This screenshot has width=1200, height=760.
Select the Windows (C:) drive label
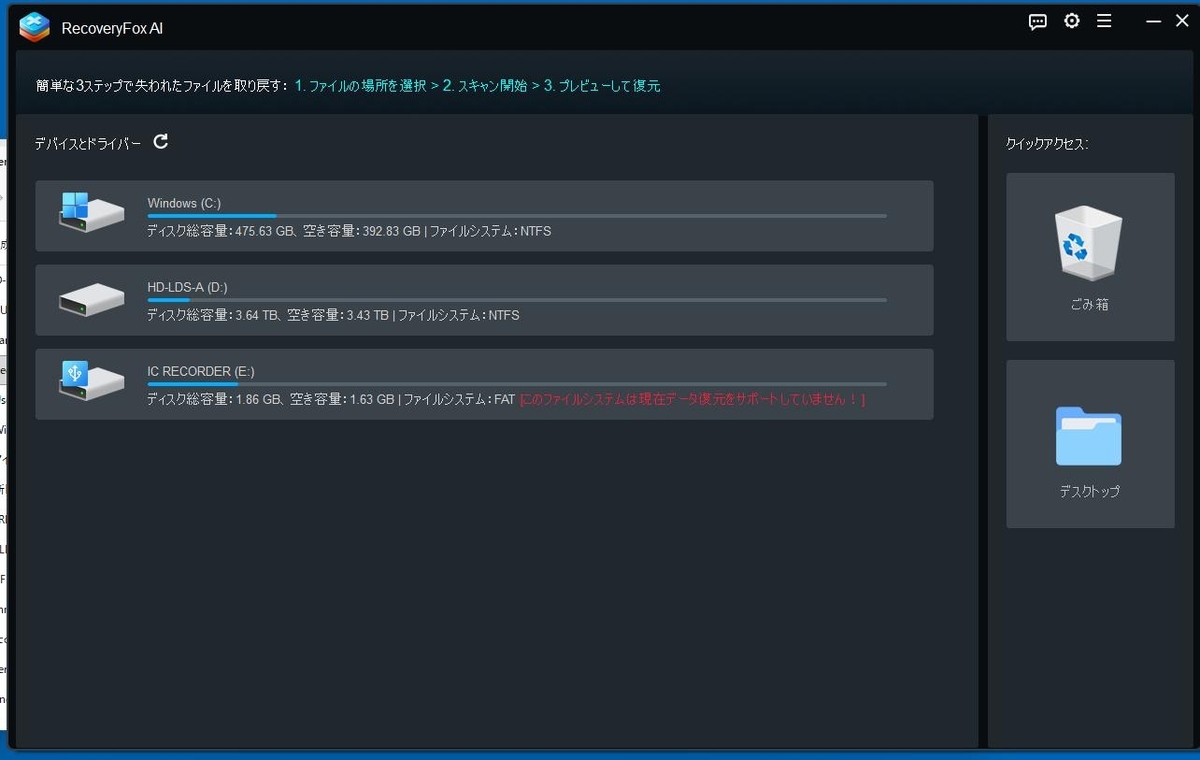184,203
